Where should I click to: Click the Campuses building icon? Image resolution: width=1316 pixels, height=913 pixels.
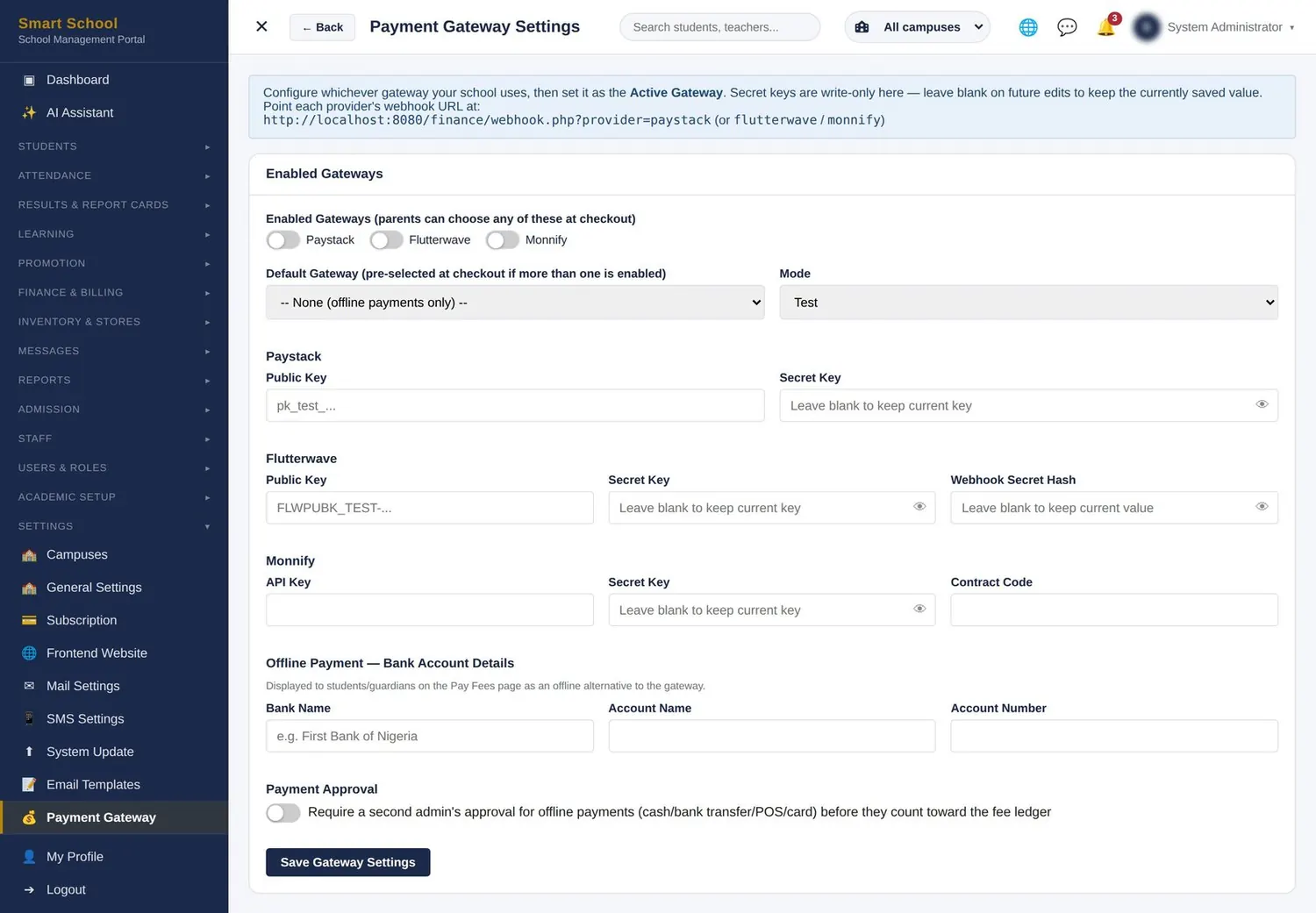pyautogui.click(x=29, y=554)
